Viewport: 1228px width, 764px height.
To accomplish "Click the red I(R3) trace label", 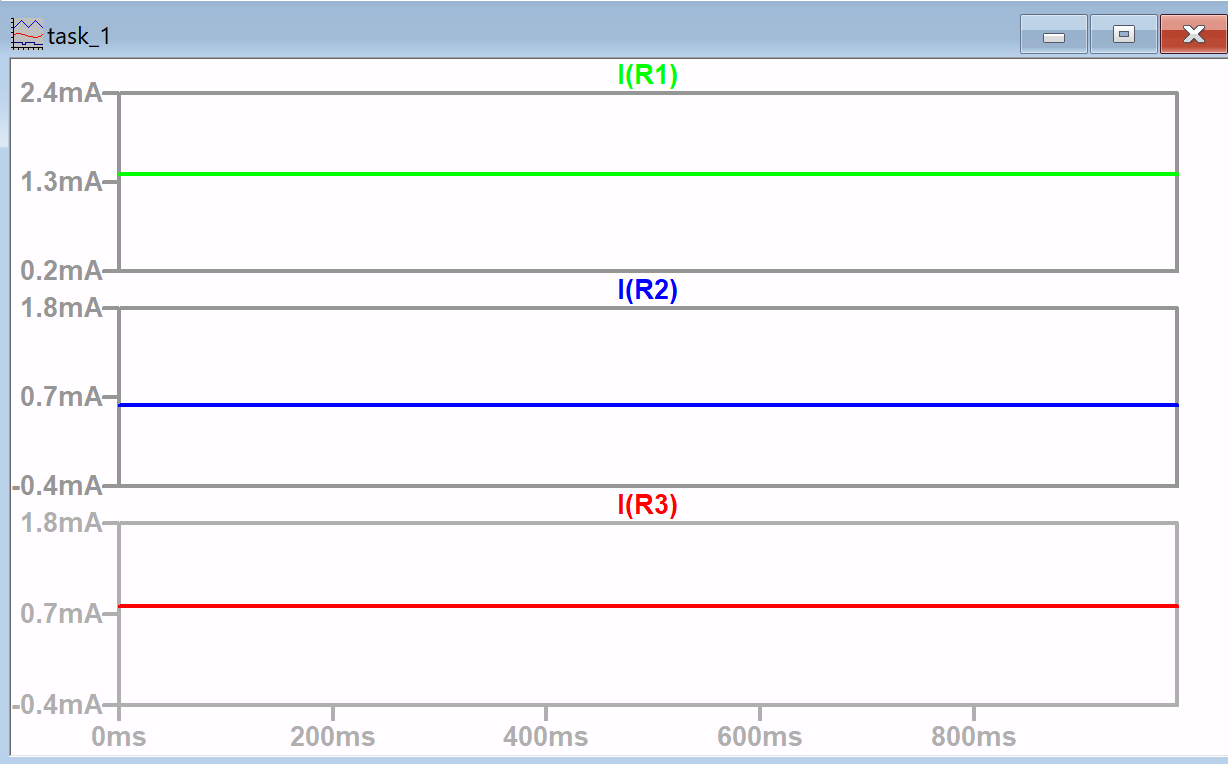I will (x=648, y=506).
